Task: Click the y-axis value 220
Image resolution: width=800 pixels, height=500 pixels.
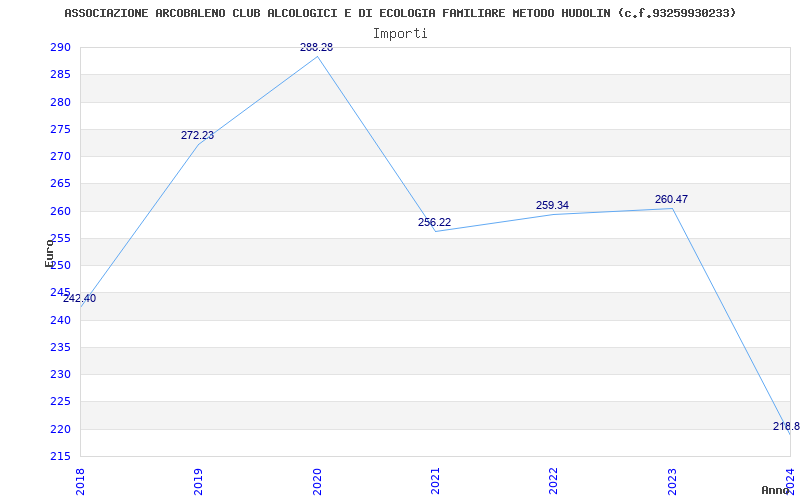Action: click(60, 430)
